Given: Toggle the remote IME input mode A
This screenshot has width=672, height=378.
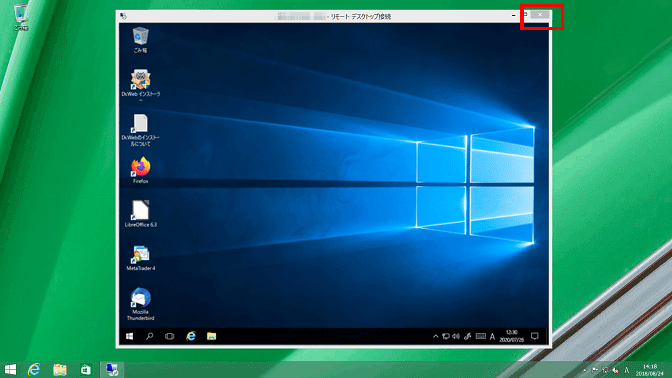Looking at the screenshot, I should tap(492, 336).
